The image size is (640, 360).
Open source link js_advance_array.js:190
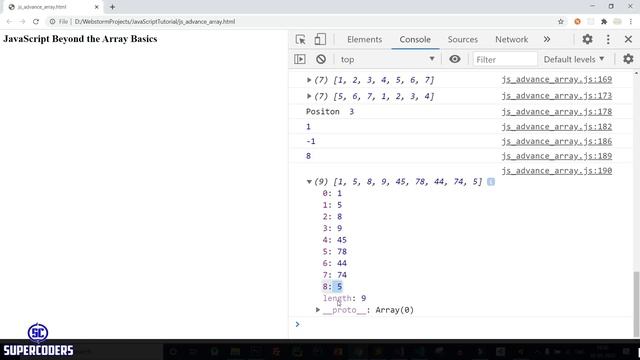[557, 171]
